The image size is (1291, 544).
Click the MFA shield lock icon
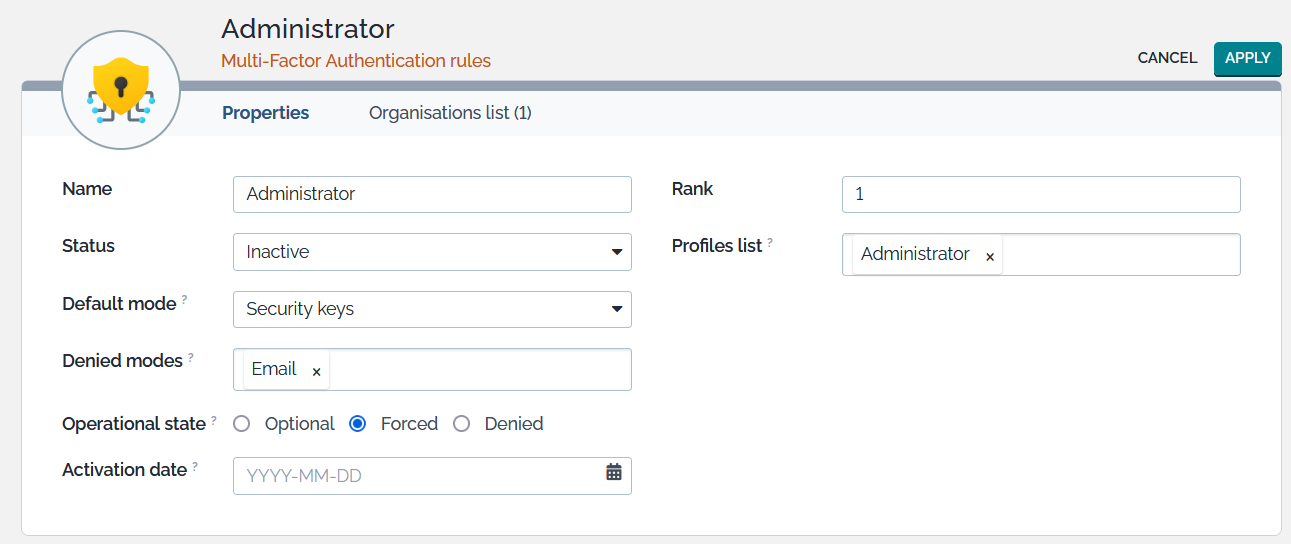pyautogui.click(x=120, y=91)
